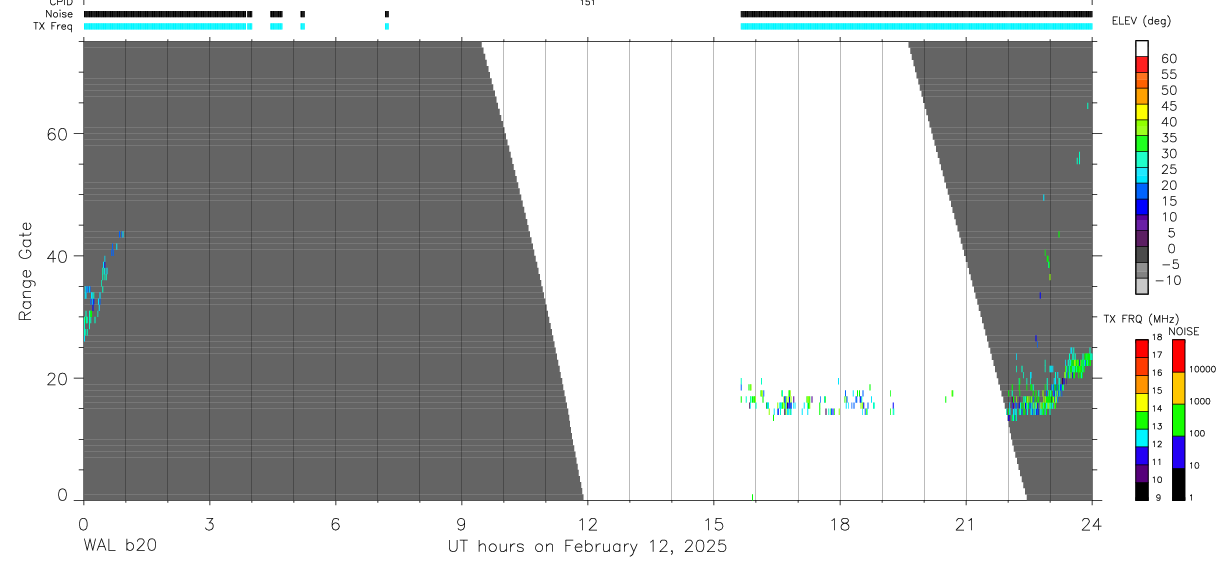Viewport: 1228px width, 567px height.
Task: Click the yellow swatch in the NOISE legend
Action: click(x=1178, y=388)
